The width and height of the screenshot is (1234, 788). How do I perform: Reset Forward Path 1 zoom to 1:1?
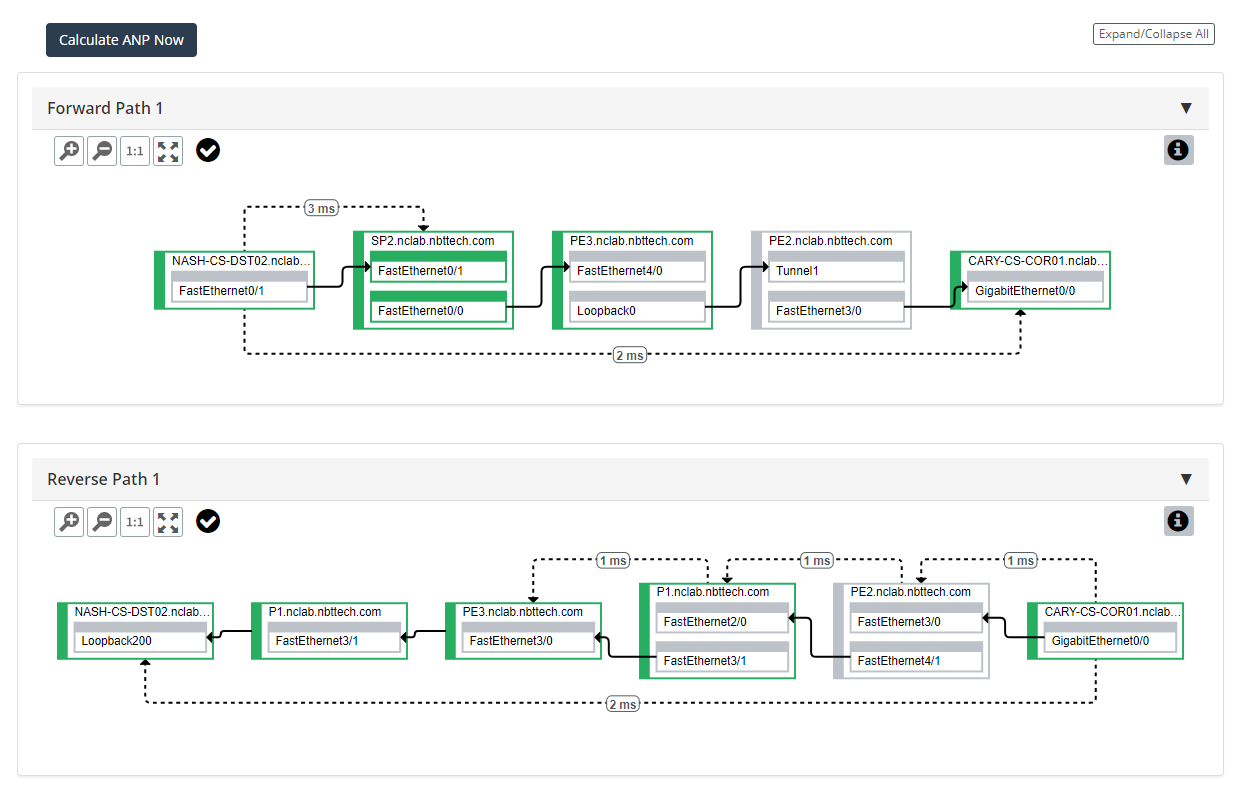click(134, 151)
